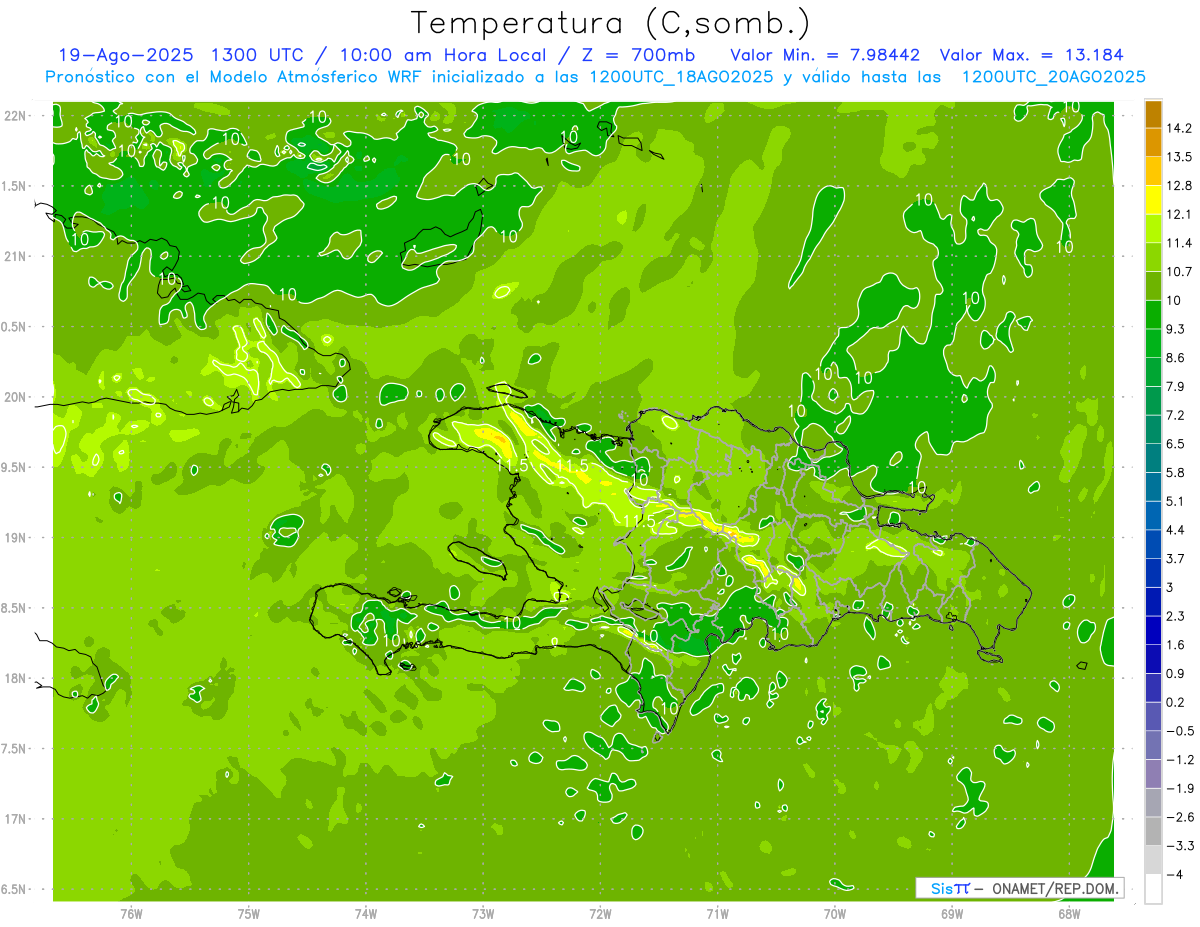Click the '9.3' colorbar value
Image resolution: width=1200 pixels, height=927 pixels.
coord(1175,329)
